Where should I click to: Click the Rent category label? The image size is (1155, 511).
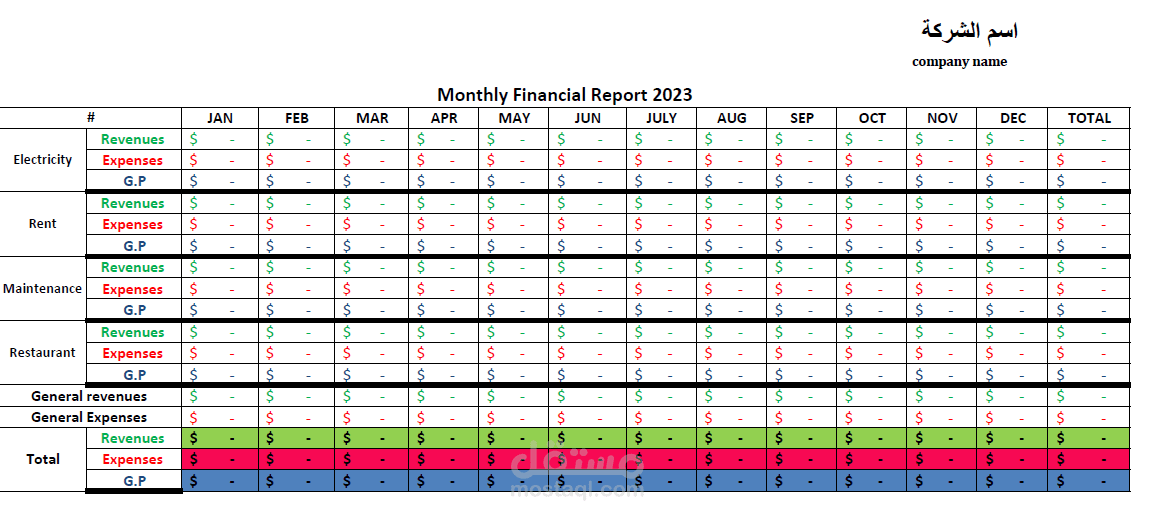coord(42,224)
